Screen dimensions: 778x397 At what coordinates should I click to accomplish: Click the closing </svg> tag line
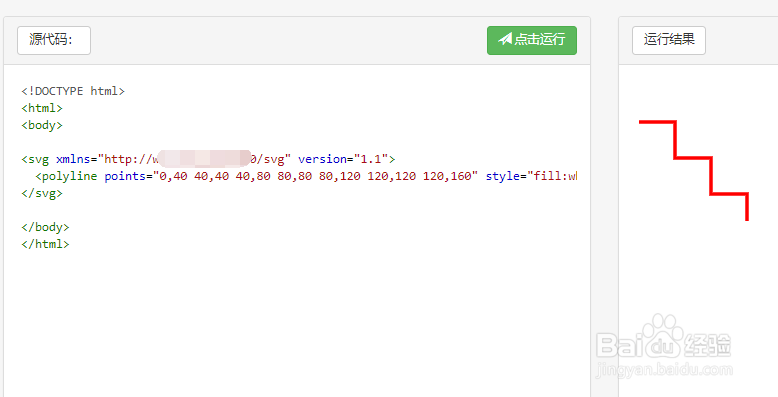tap(42, 193)
